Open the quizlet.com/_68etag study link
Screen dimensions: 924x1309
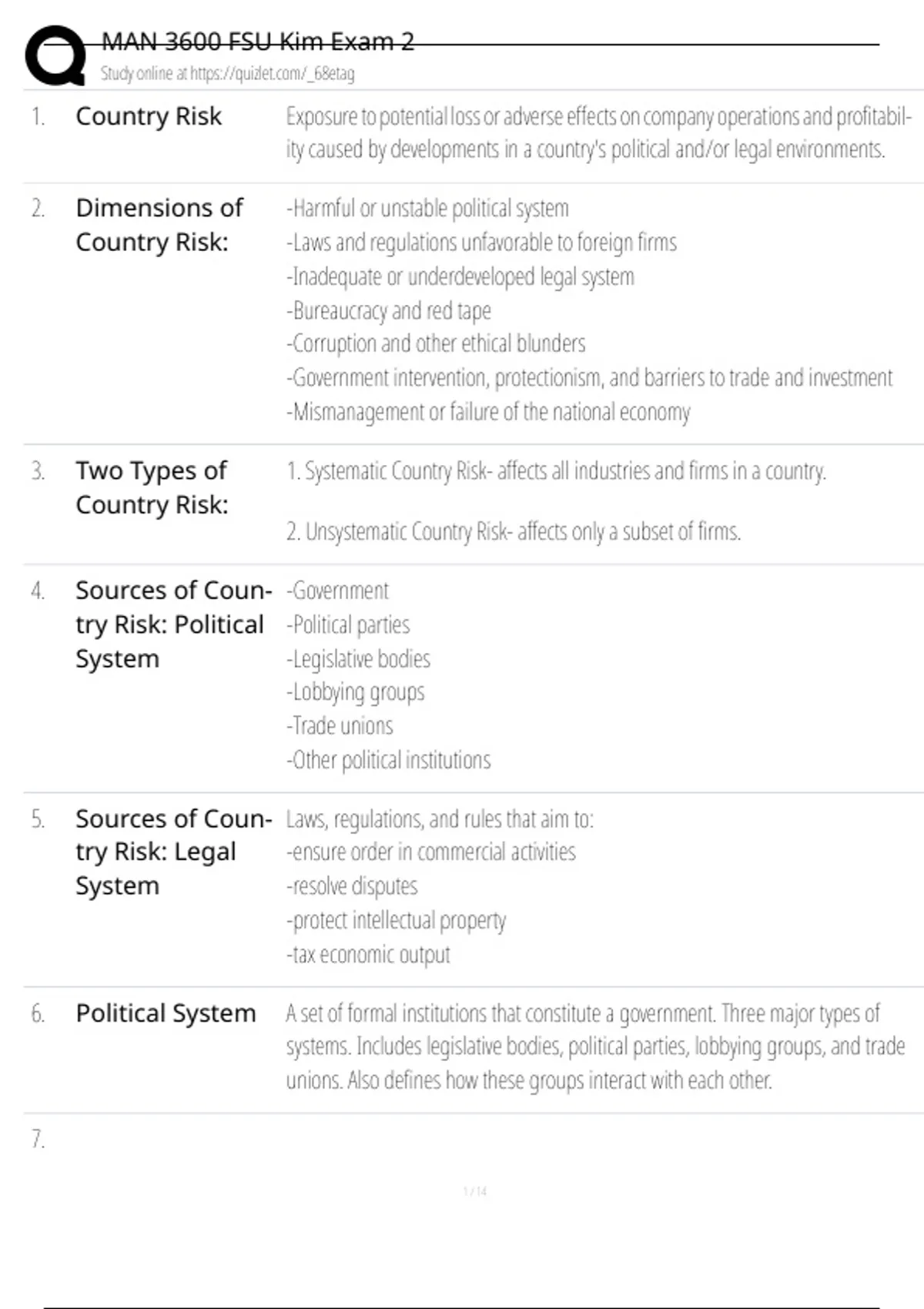272,74
